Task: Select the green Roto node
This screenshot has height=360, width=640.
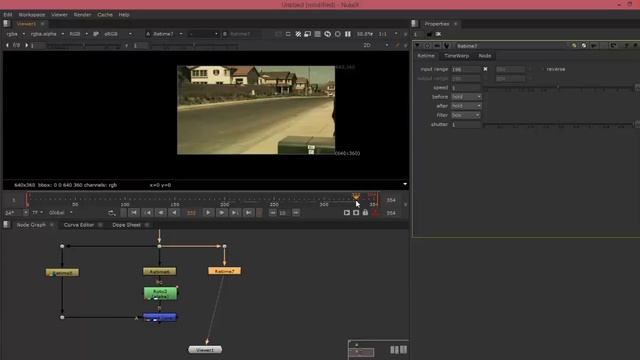Action: pyautogui.click(x=160, y=294)
